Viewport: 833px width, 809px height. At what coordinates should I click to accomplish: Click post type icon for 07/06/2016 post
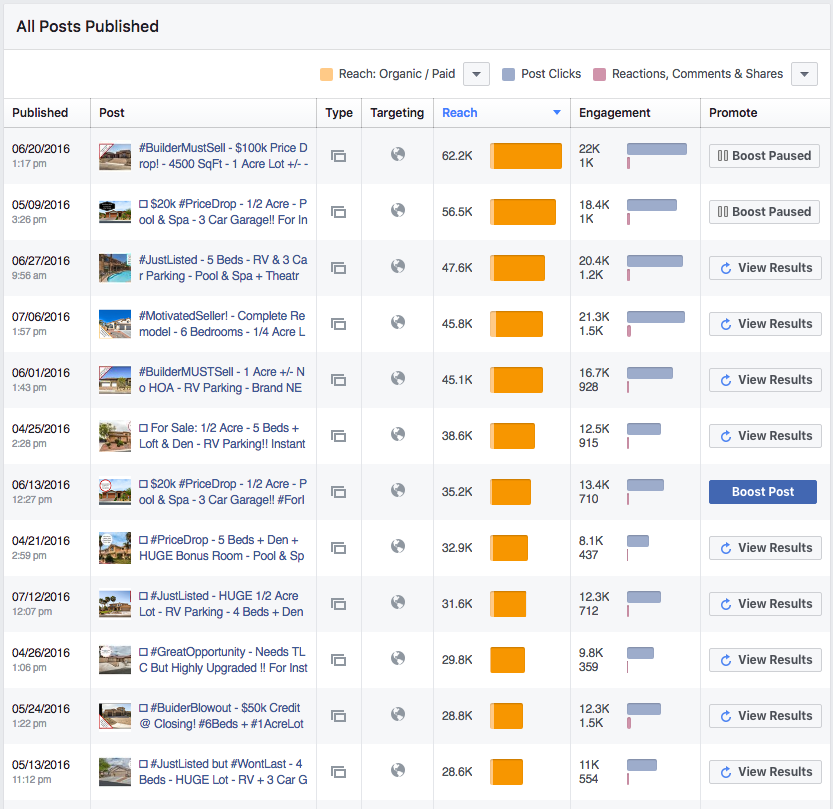coord(338,324)
